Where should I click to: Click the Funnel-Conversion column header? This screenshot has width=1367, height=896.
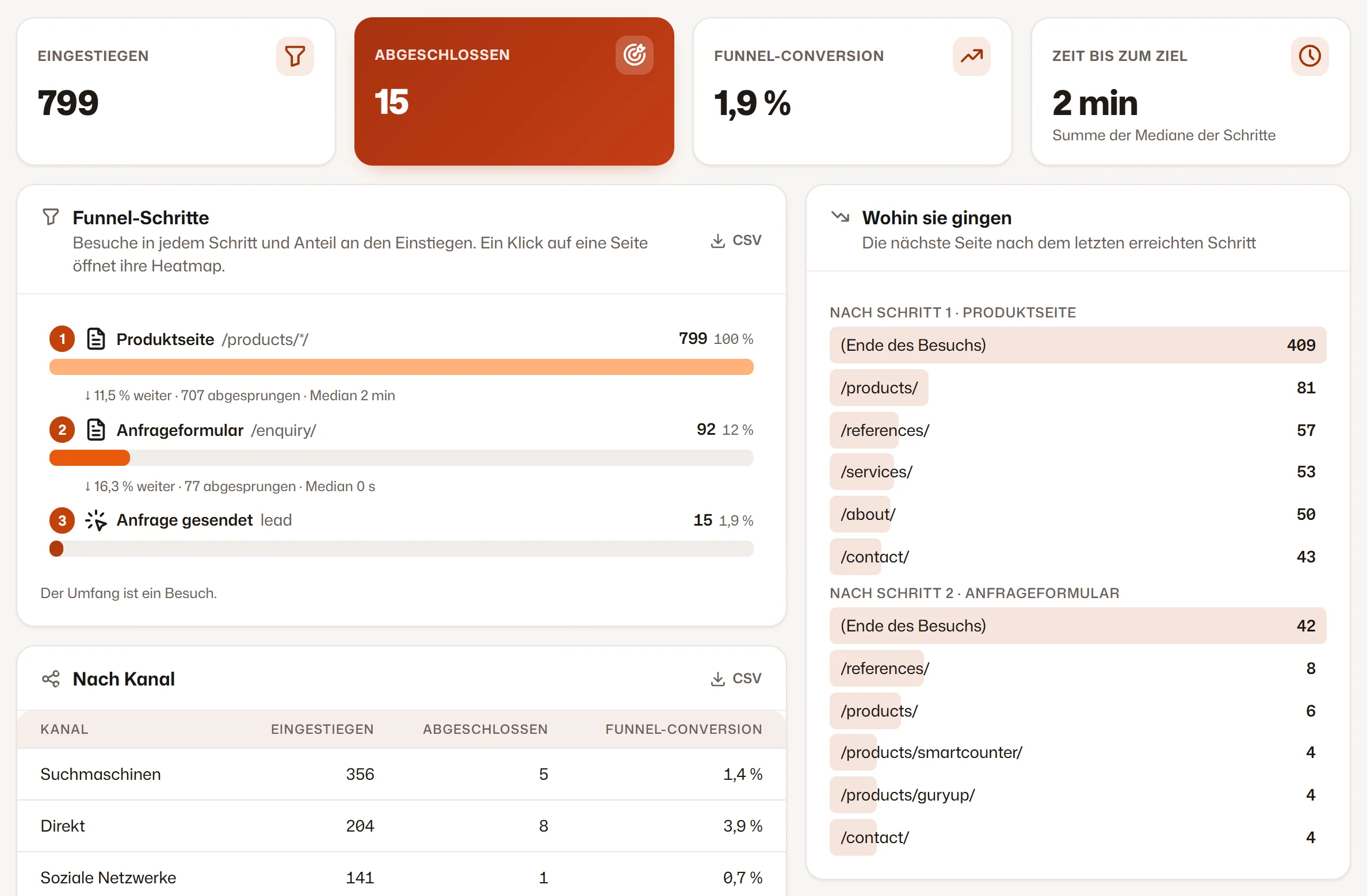(683, 729)
